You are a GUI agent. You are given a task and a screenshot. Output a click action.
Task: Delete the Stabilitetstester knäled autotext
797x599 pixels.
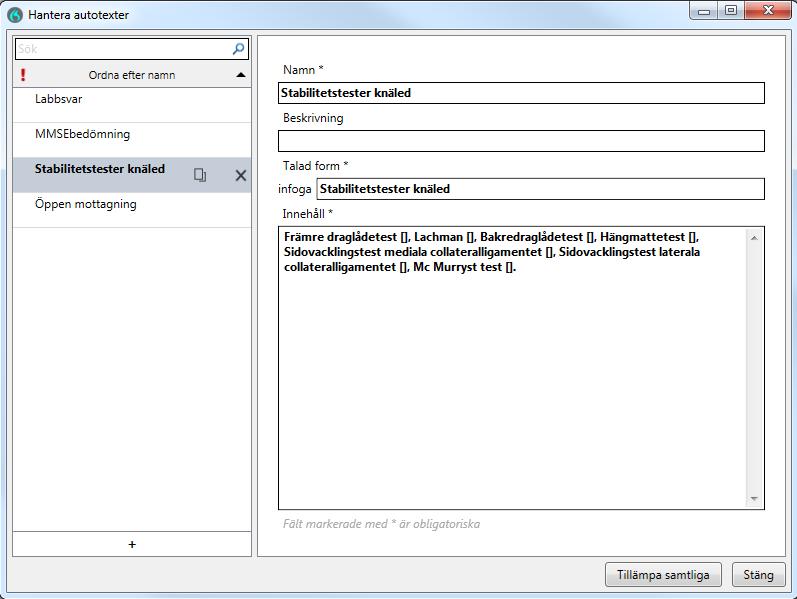(240, 175)
